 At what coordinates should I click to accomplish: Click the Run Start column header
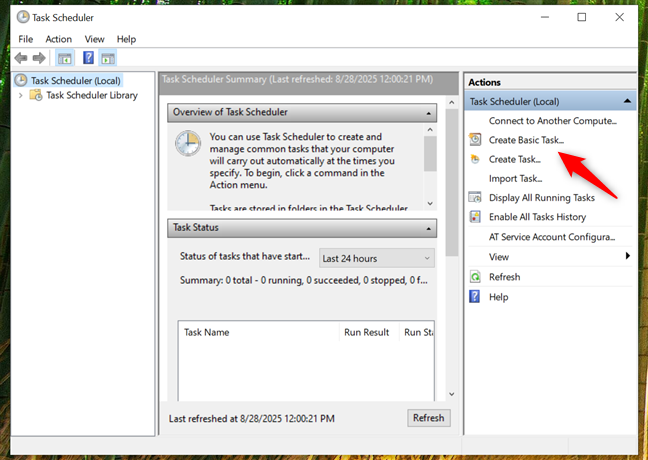coord(417,332)
